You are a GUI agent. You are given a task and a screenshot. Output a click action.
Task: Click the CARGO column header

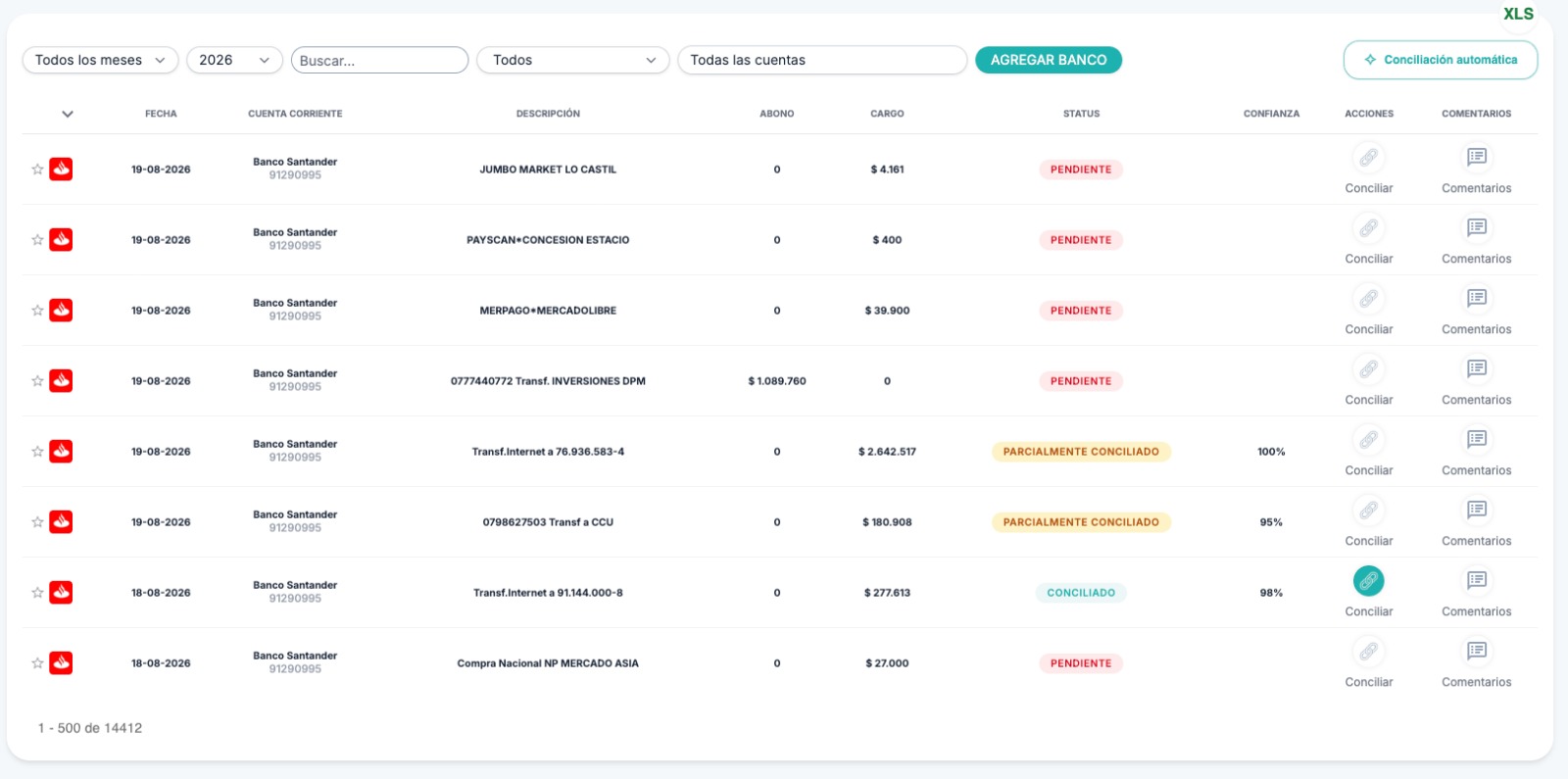887,114
